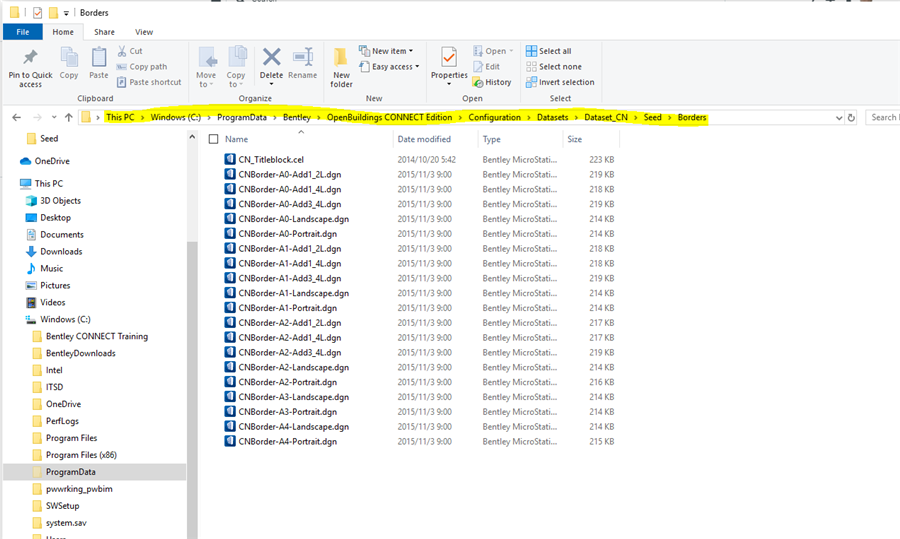Open the Delete options dropdown arrow

click(x=271, y=84)
